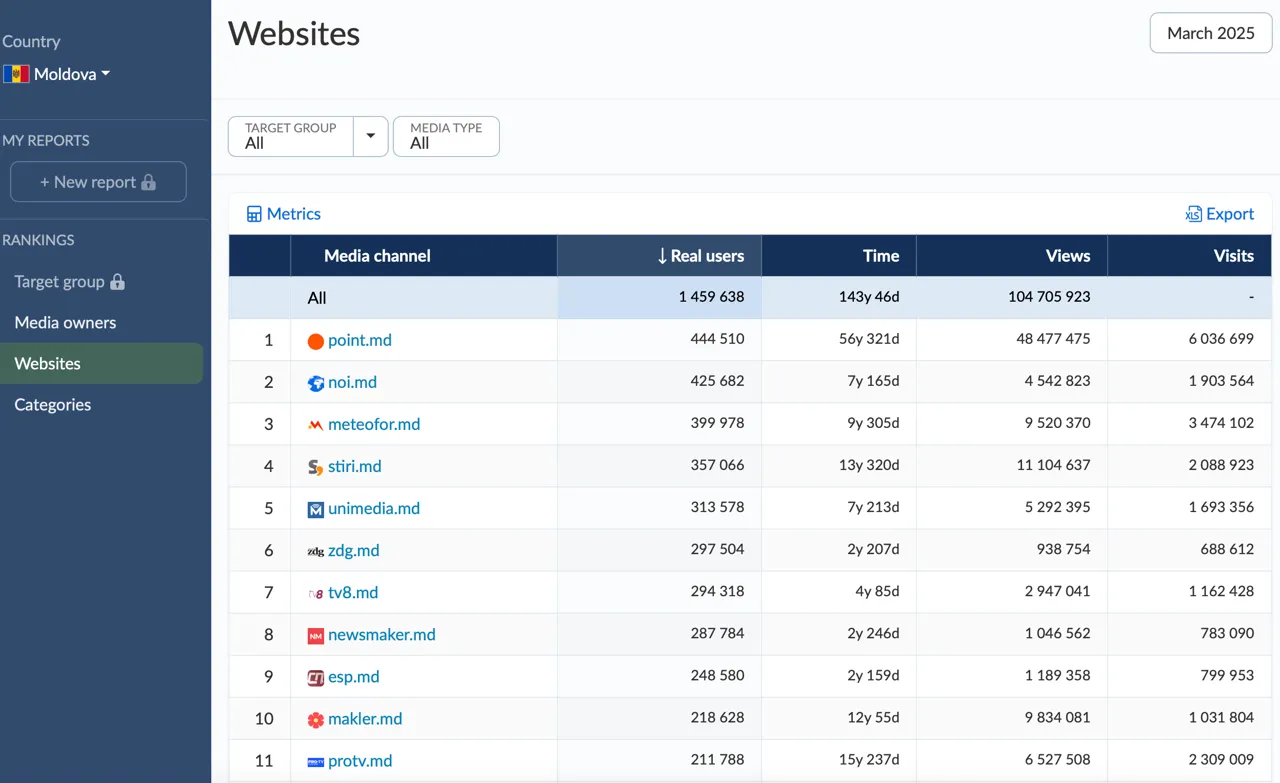Click total real users value 1 459 638
The image size is (1280, 783).
click(711, 297)
